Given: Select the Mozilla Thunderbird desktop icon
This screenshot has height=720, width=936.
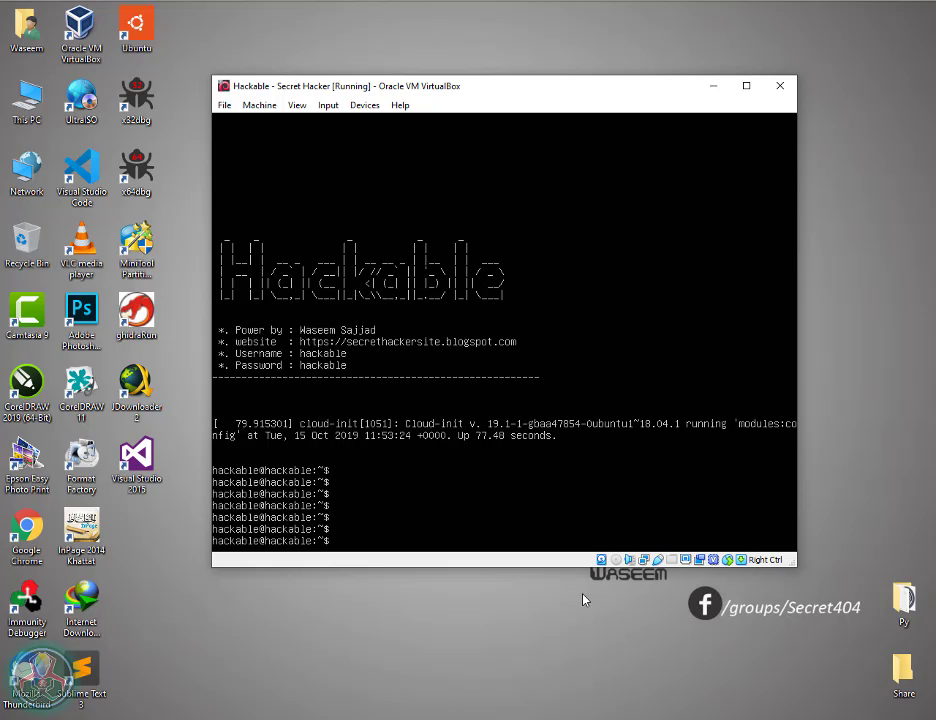Looking at the screenshot, I should click(27, 680).
